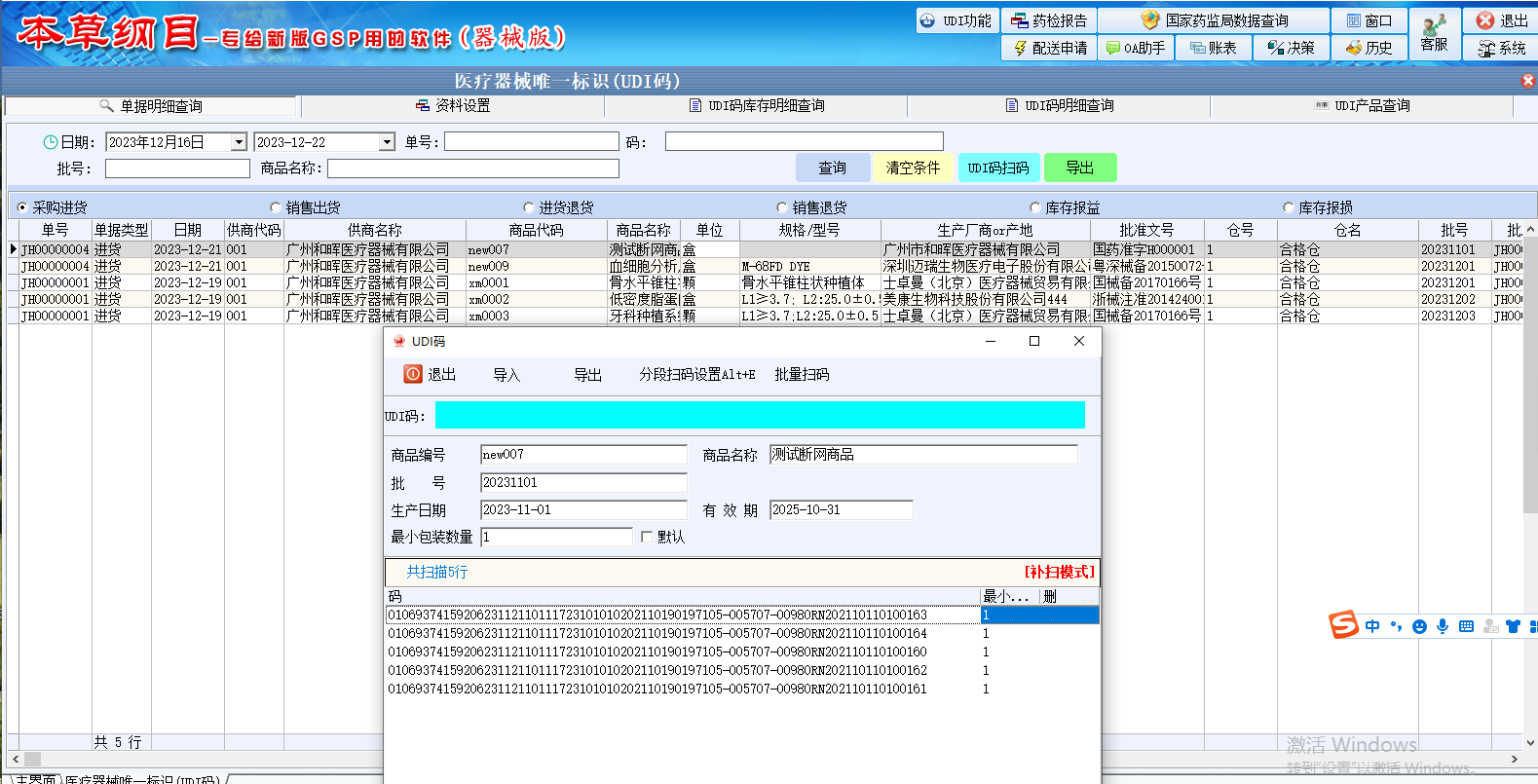Expand the end date 2023-12-22 dropdown
The width and height of the screenshot is (1538, 784).
[x=387, y=142]
